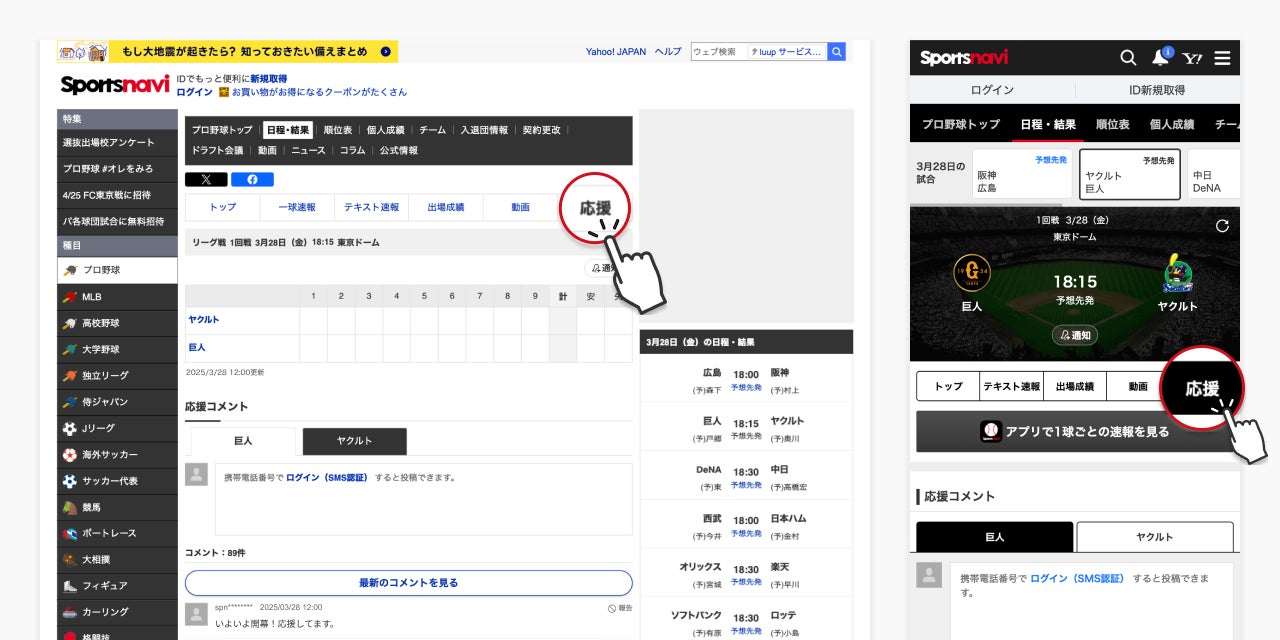Viewport: 1280px width, 640px height.
Task: Click 巨人 team name in score table
Action: [x=197, y=347]
